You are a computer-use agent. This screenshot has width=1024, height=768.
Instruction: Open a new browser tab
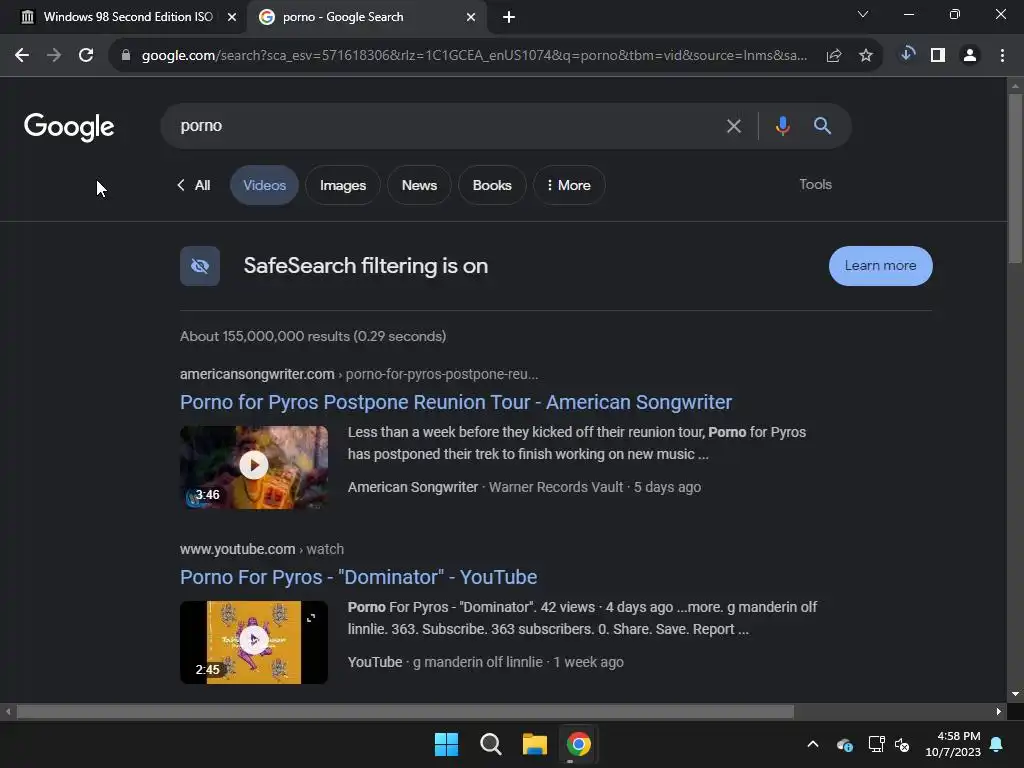pos(509,18)
